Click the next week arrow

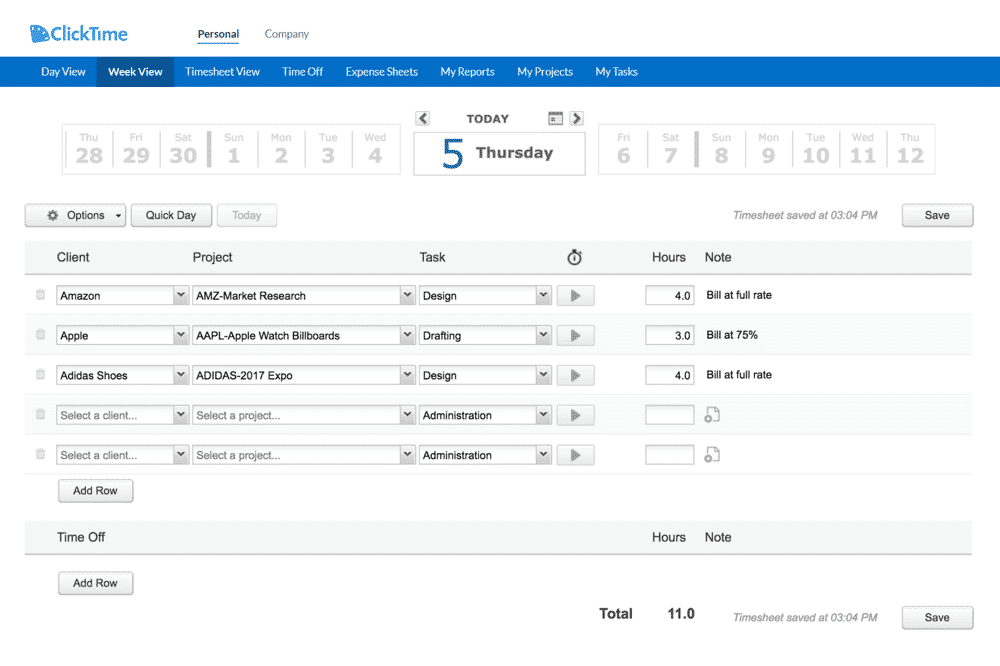click(577, 117)
